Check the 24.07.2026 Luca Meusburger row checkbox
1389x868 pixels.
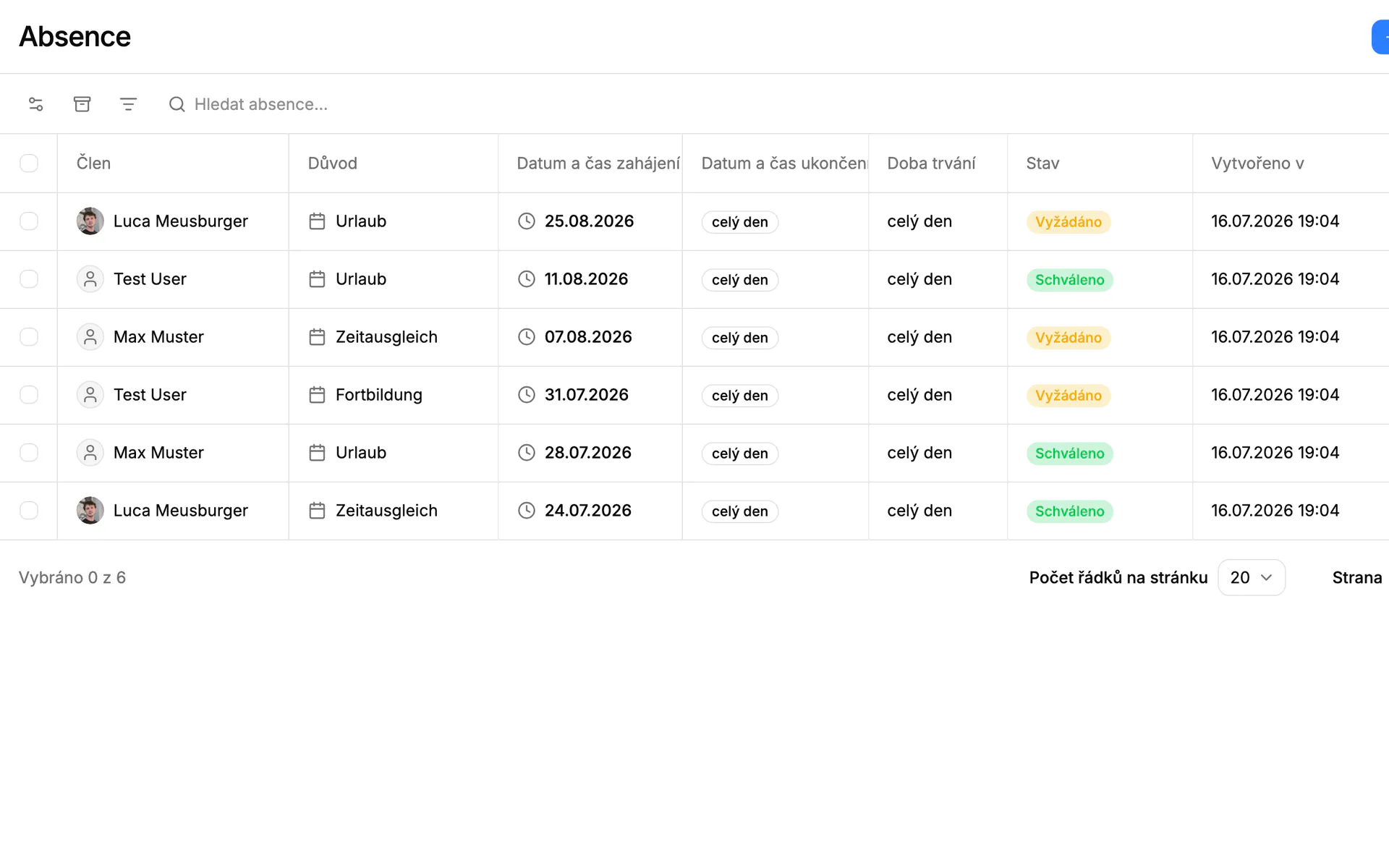tap(29, 511)
